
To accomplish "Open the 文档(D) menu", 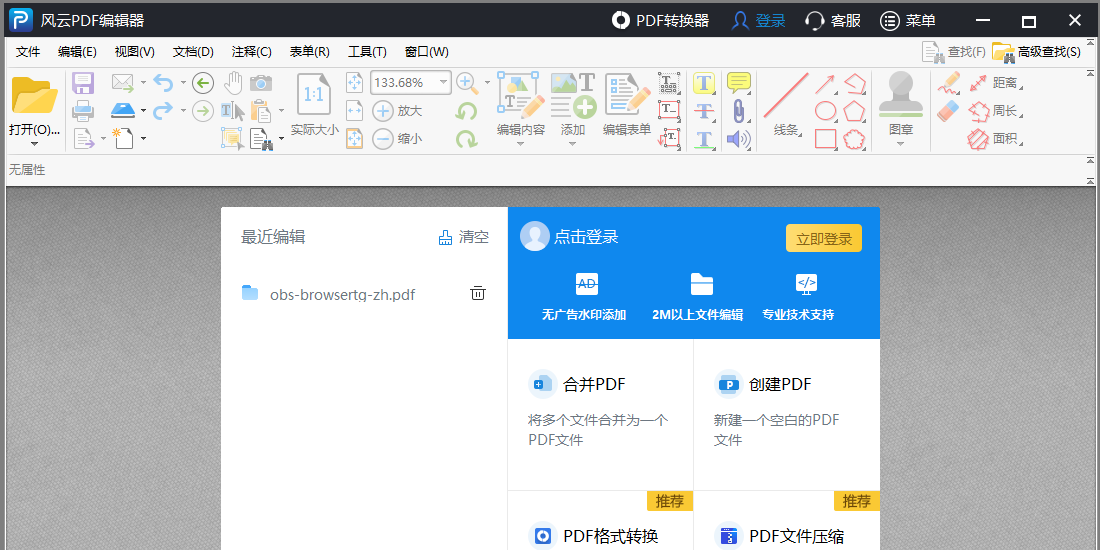I will (193, 52).
